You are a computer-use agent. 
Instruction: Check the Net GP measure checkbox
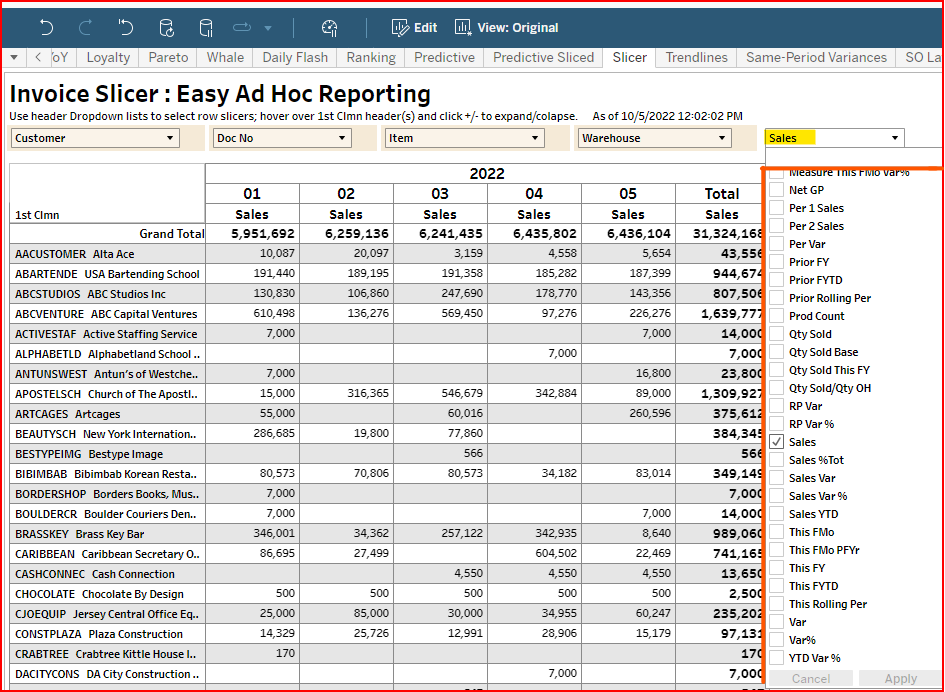777,190
